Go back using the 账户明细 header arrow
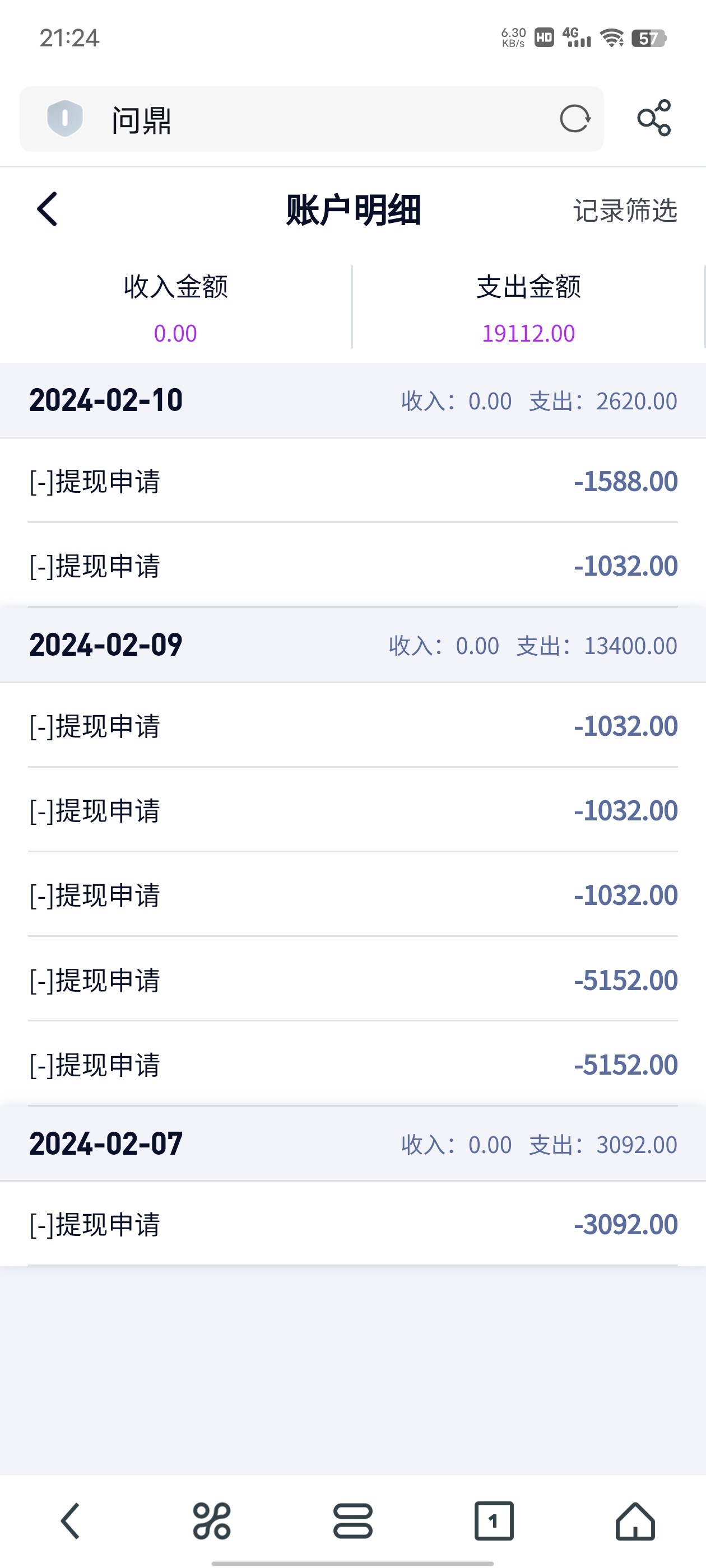The height and width of the screenshot is (1568, 706). coord(48,209)
